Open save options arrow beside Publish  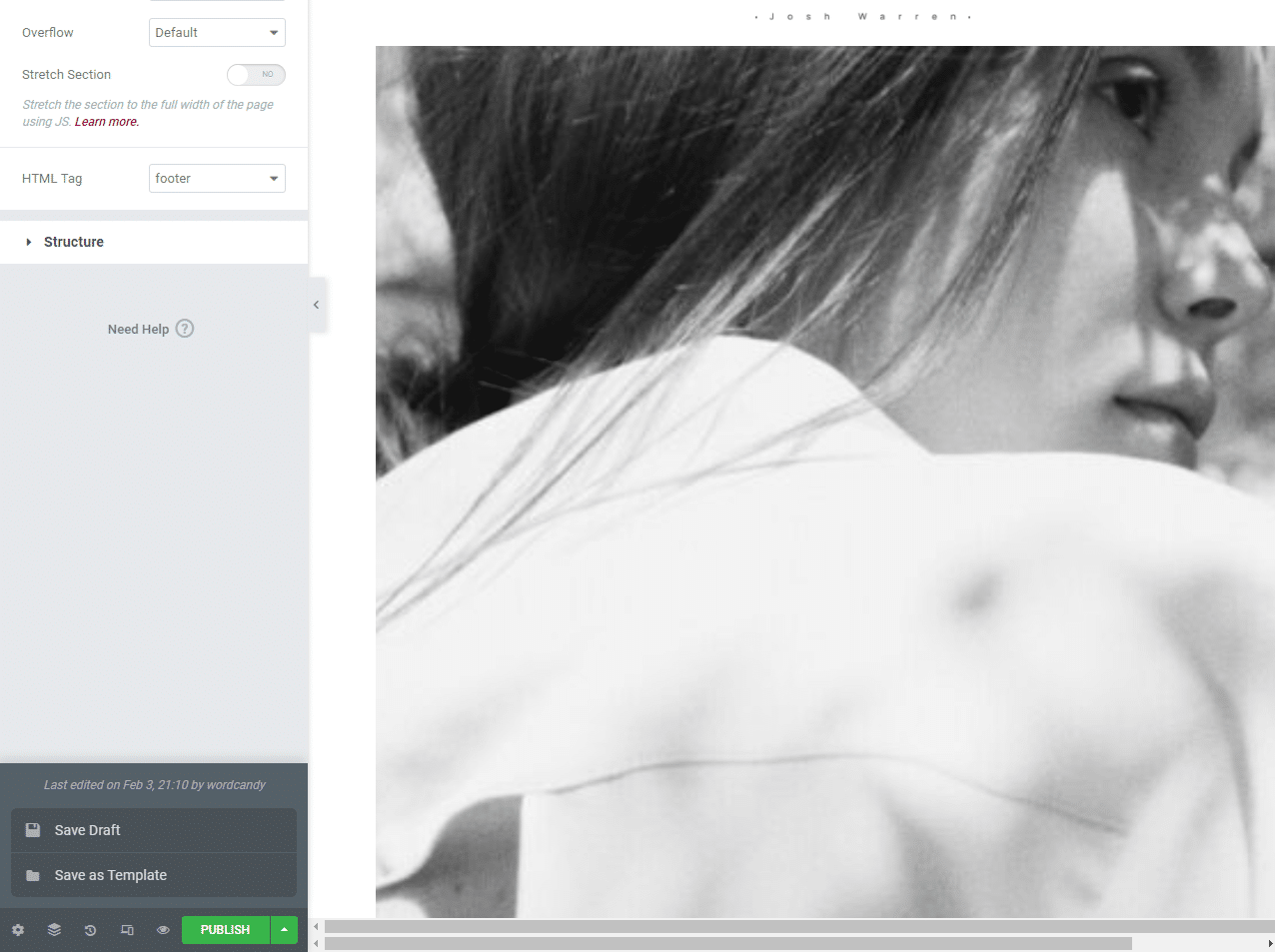(284, 930)
